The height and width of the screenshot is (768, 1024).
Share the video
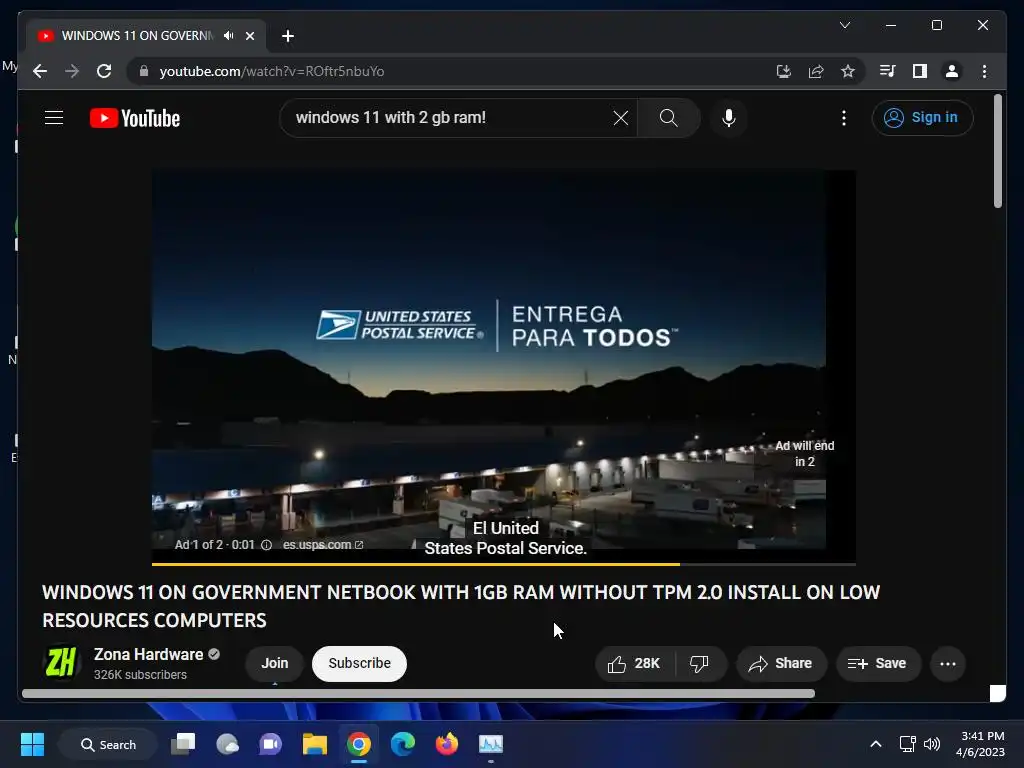tap(781, 664)
